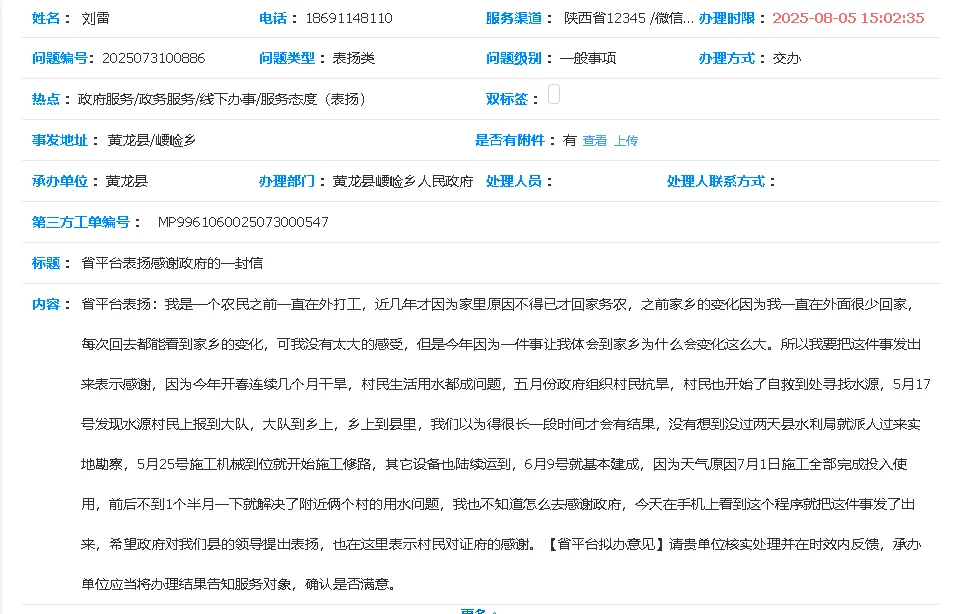Open the 查看 attachment link
960x614 pixels.
tap(594, 141)
